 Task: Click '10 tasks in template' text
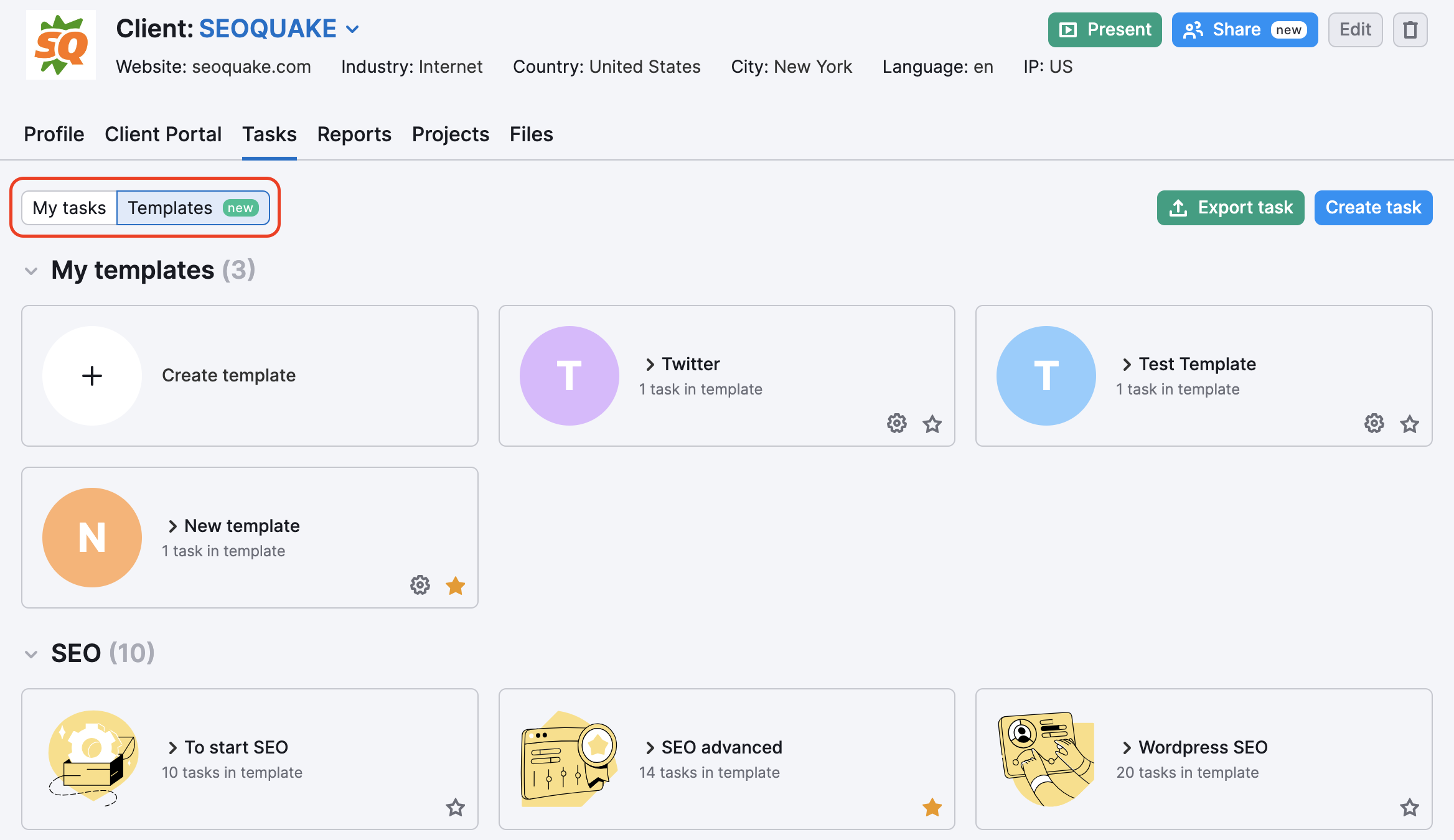(232, 772)
